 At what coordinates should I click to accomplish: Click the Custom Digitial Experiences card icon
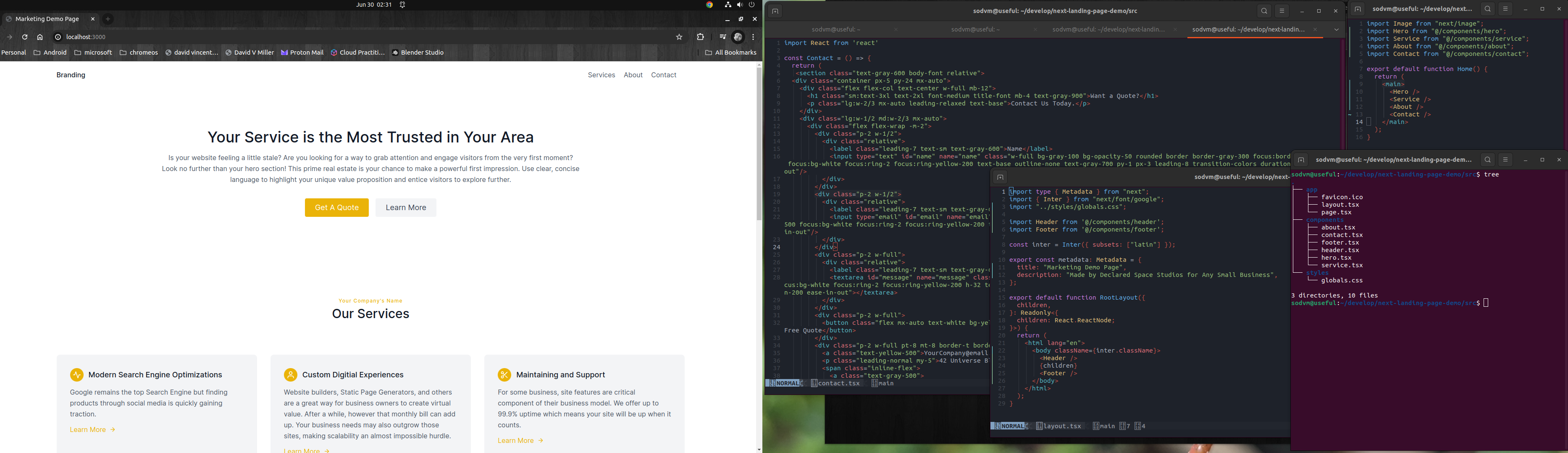tap(290, 375)
